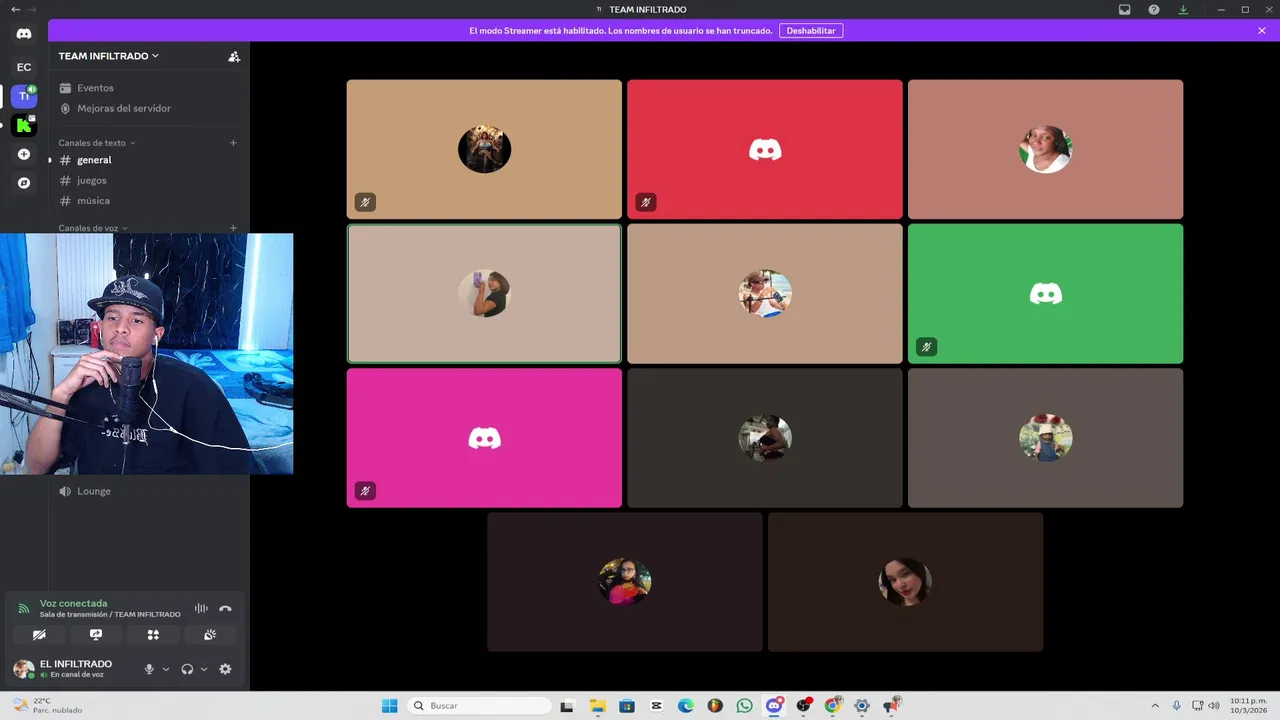
Task: Deafen with the headphones button
Action: 187,669
